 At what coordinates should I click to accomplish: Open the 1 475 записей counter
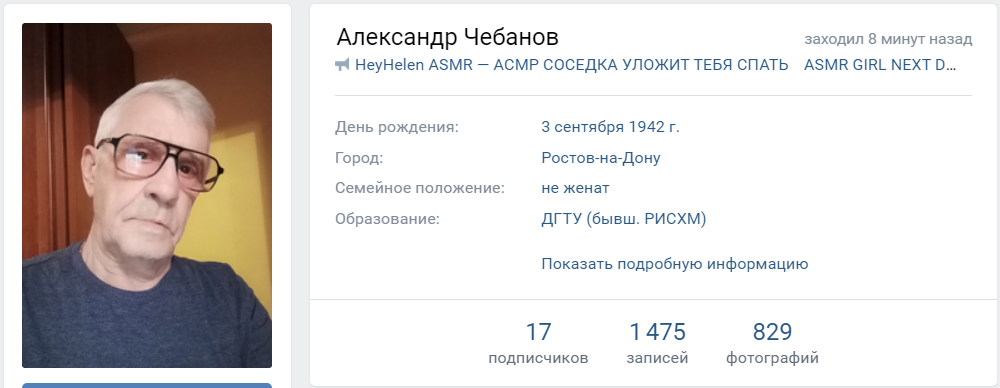click(658, 343)
